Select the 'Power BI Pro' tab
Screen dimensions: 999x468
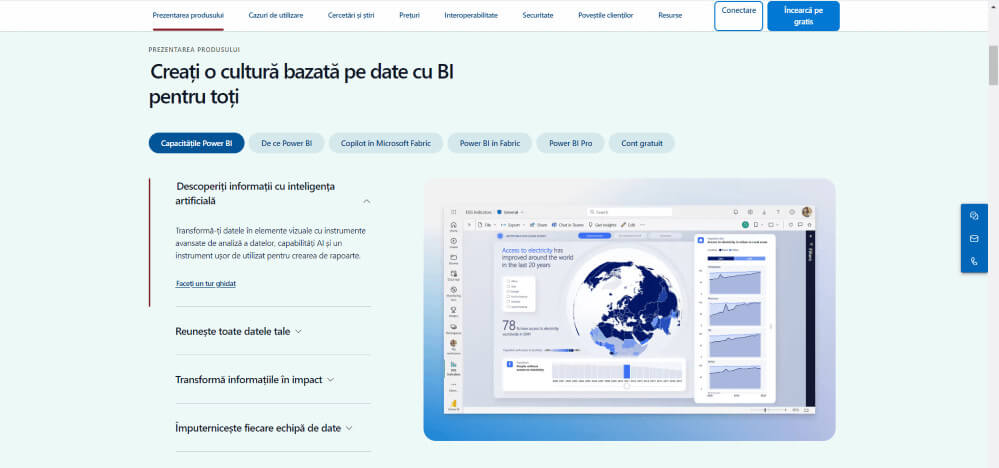(x=571, y=143)
